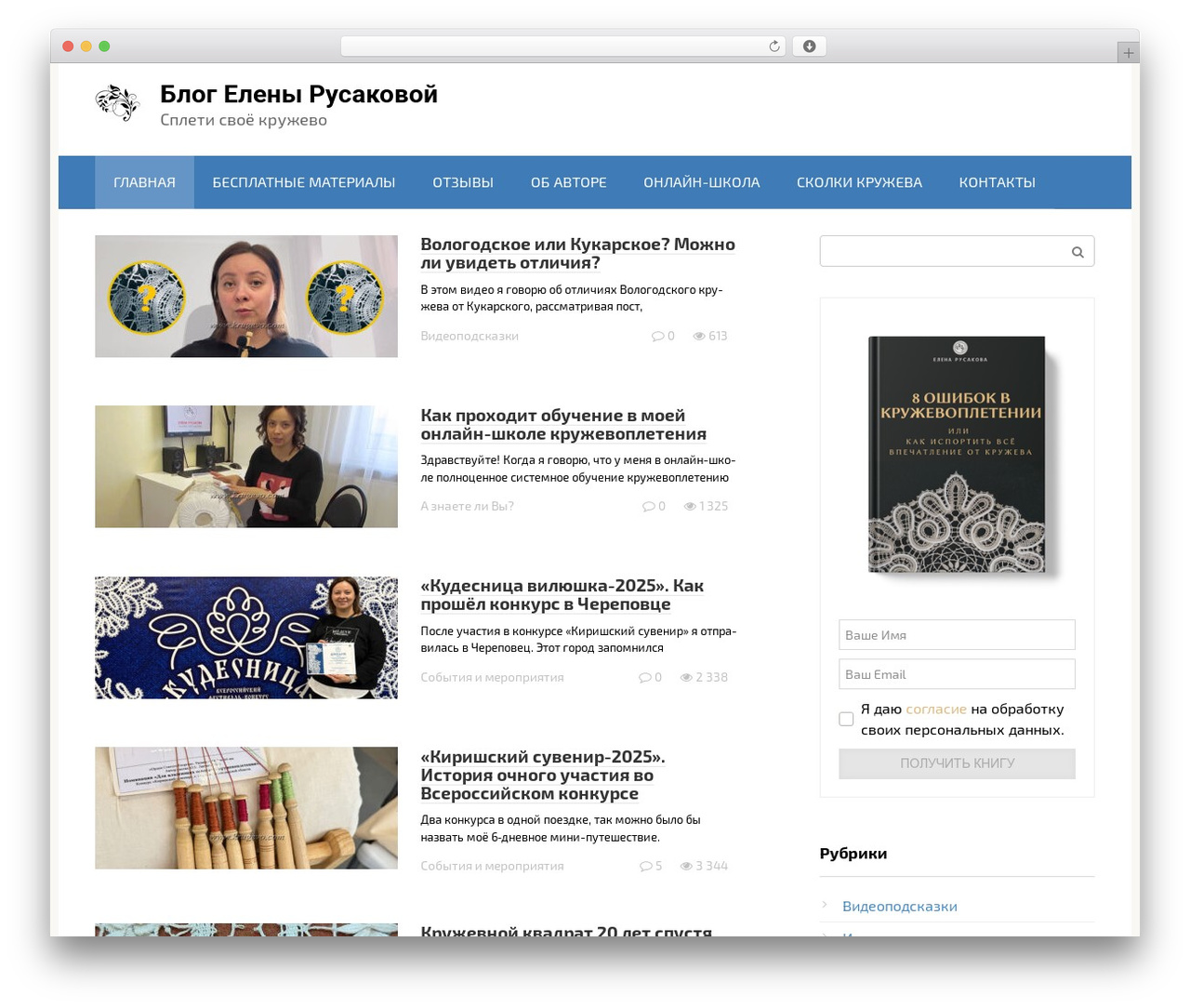Open События и мероприятия under Кудесница post

492,677
